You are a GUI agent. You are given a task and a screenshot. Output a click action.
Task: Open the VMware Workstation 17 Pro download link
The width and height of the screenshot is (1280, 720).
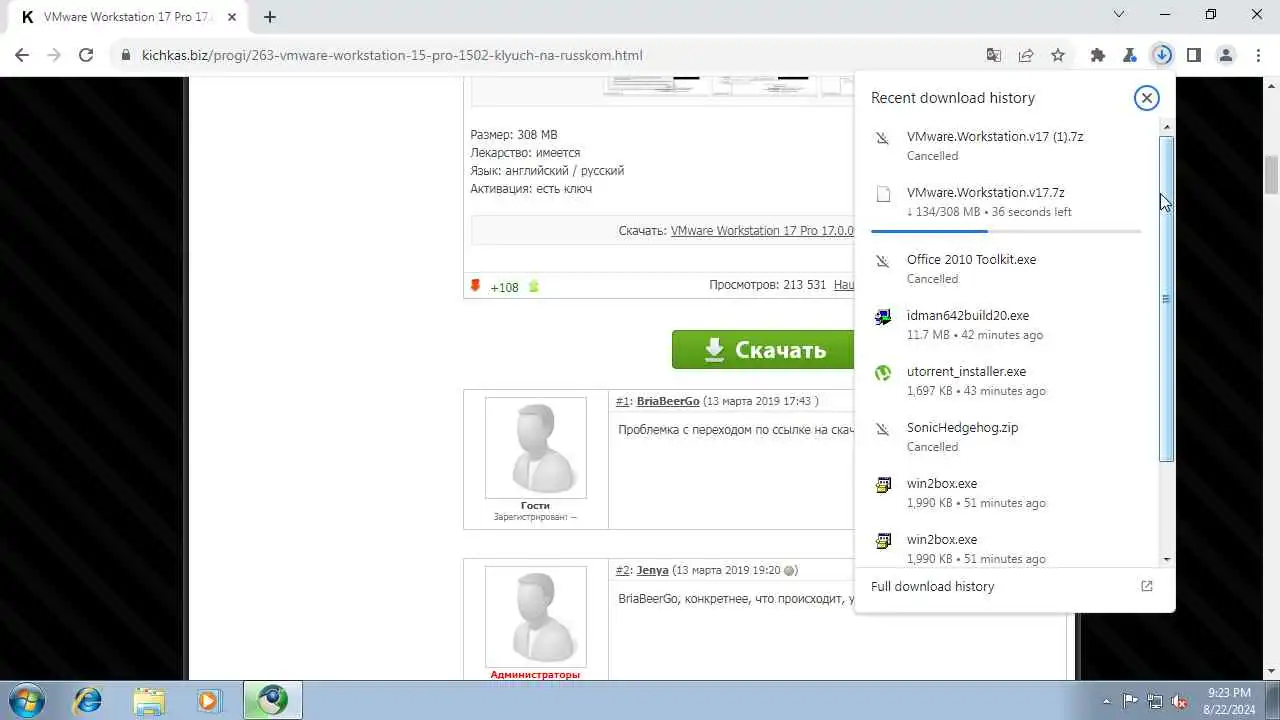click(x=762, y=231)
